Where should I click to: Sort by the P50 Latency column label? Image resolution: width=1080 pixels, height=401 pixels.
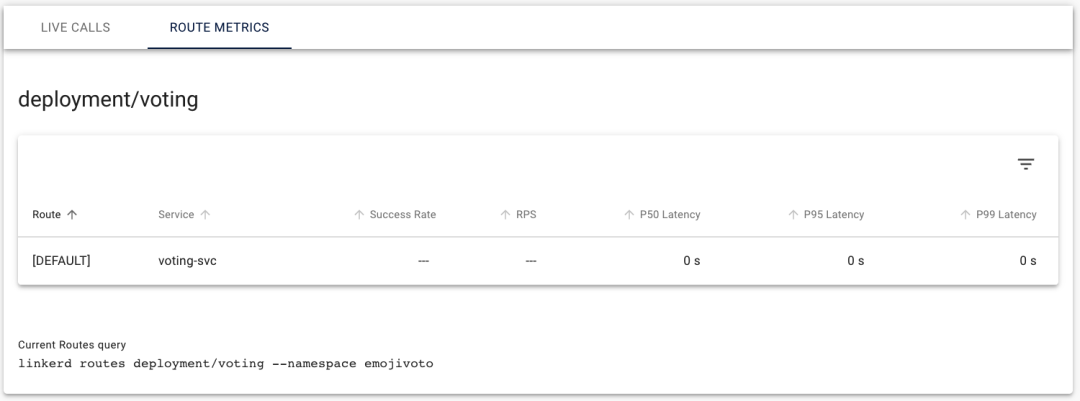pyautogui.click(x=670, y=214)
